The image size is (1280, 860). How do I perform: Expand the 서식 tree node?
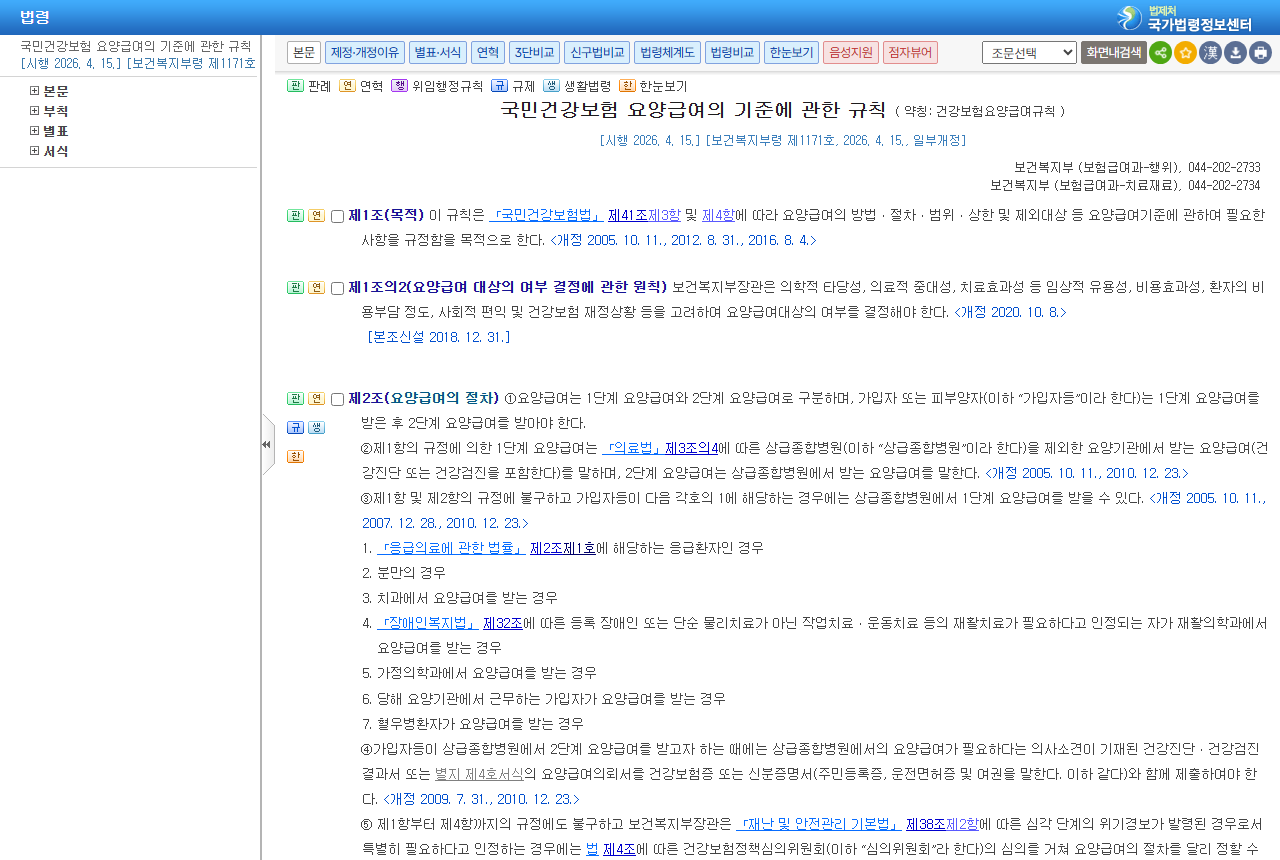[x=35, y=151]
